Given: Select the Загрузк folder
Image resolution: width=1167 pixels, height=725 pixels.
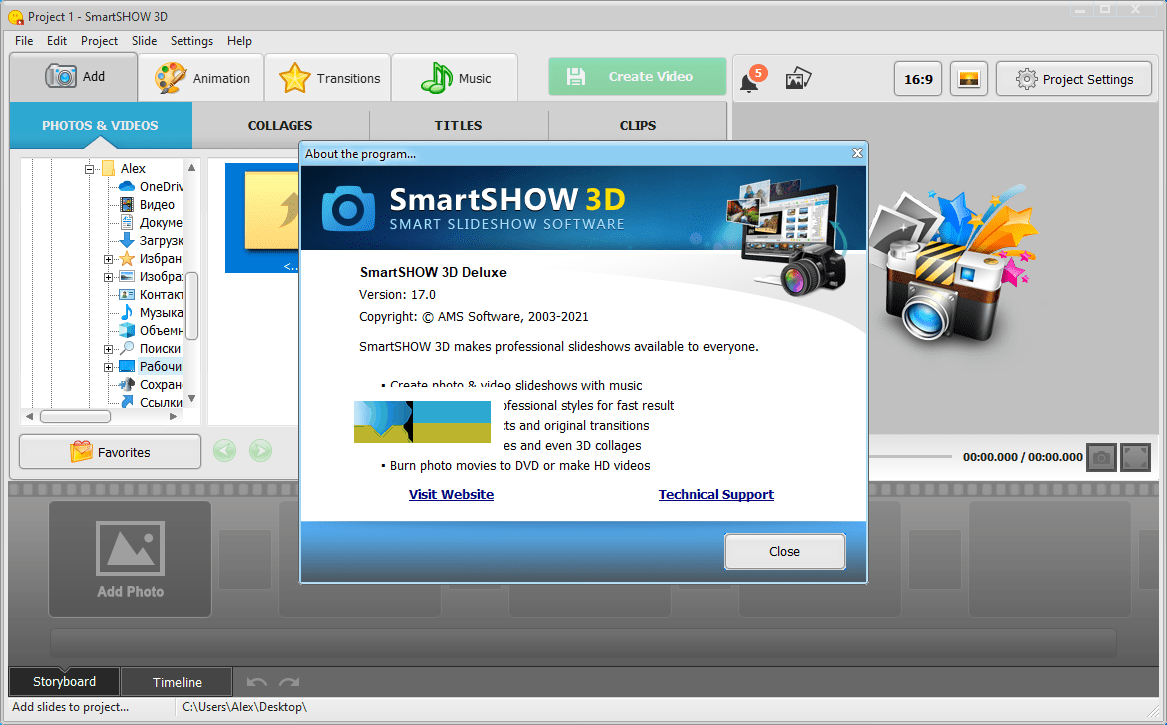Looking at the screenshot, I should pos(151,240).
